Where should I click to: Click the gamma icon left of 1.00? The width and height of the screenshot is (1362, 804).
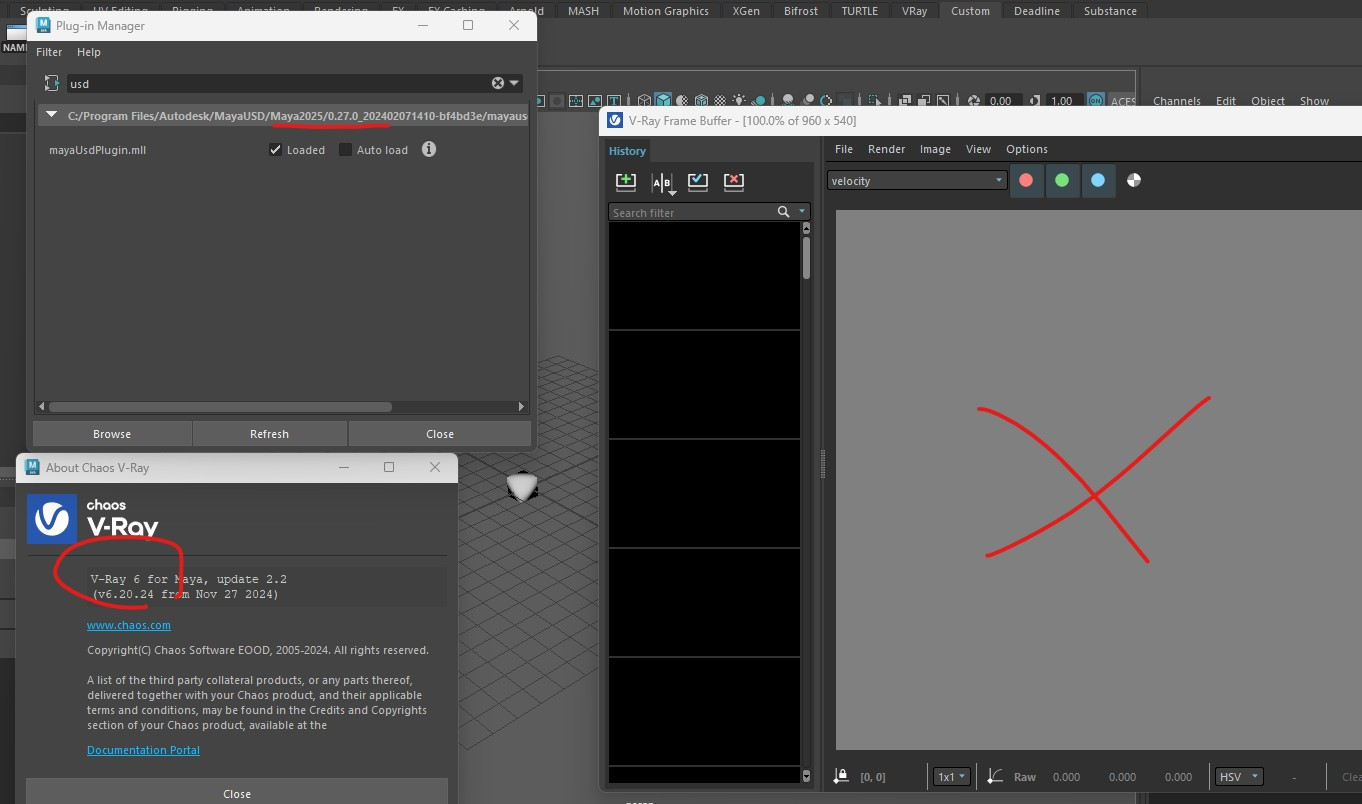click(x=1037, y=100)
